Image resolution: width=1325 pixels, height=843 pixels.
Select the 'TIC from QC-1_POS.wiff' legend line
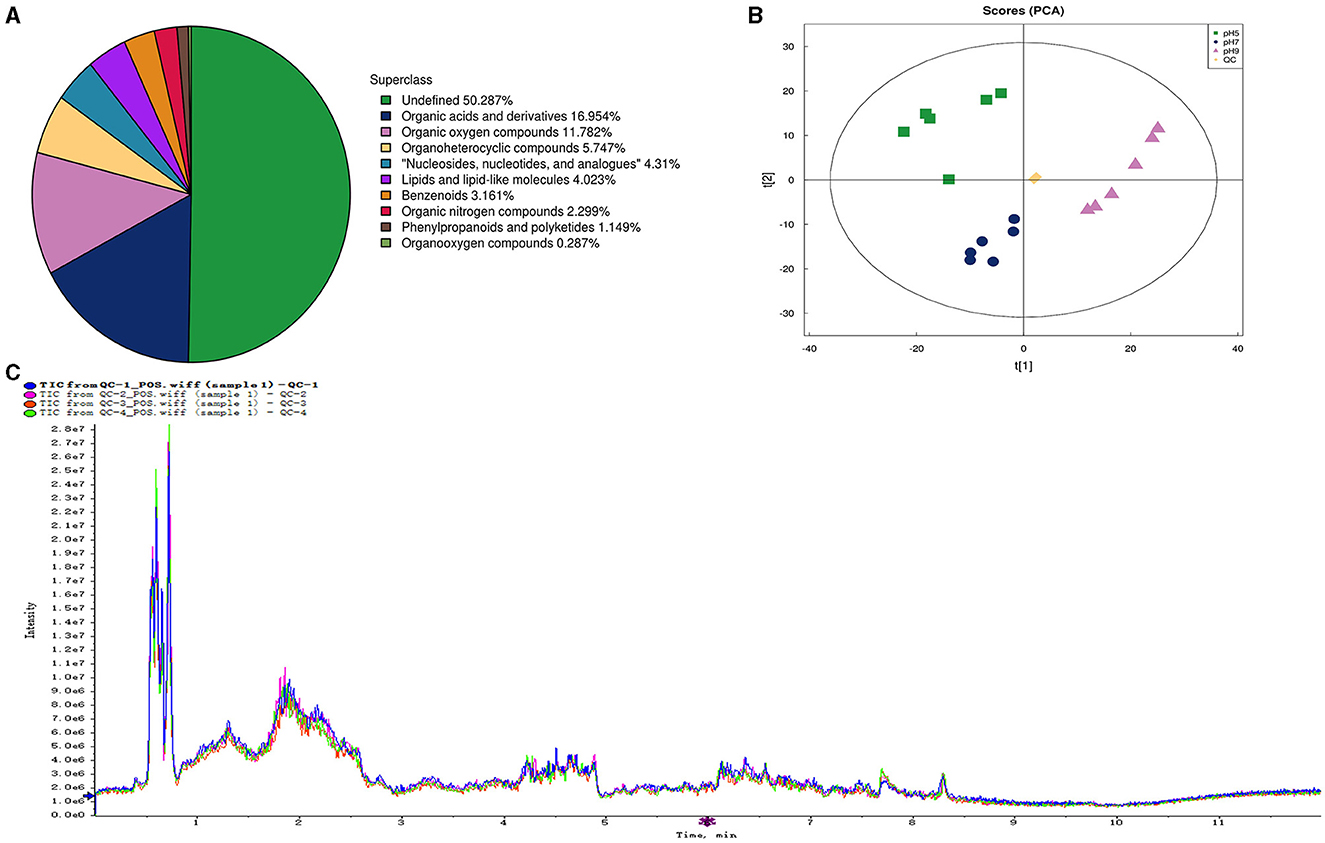(179, 384)
